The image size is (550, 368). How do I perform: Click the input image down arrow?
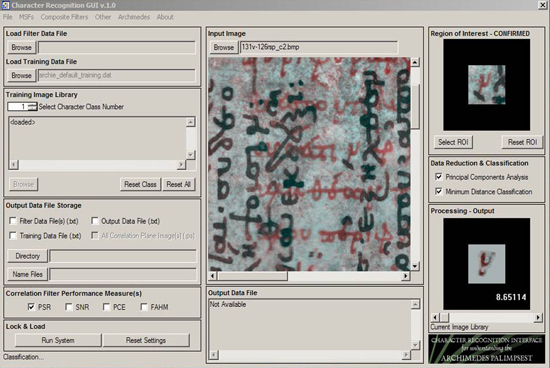[415, 266]
